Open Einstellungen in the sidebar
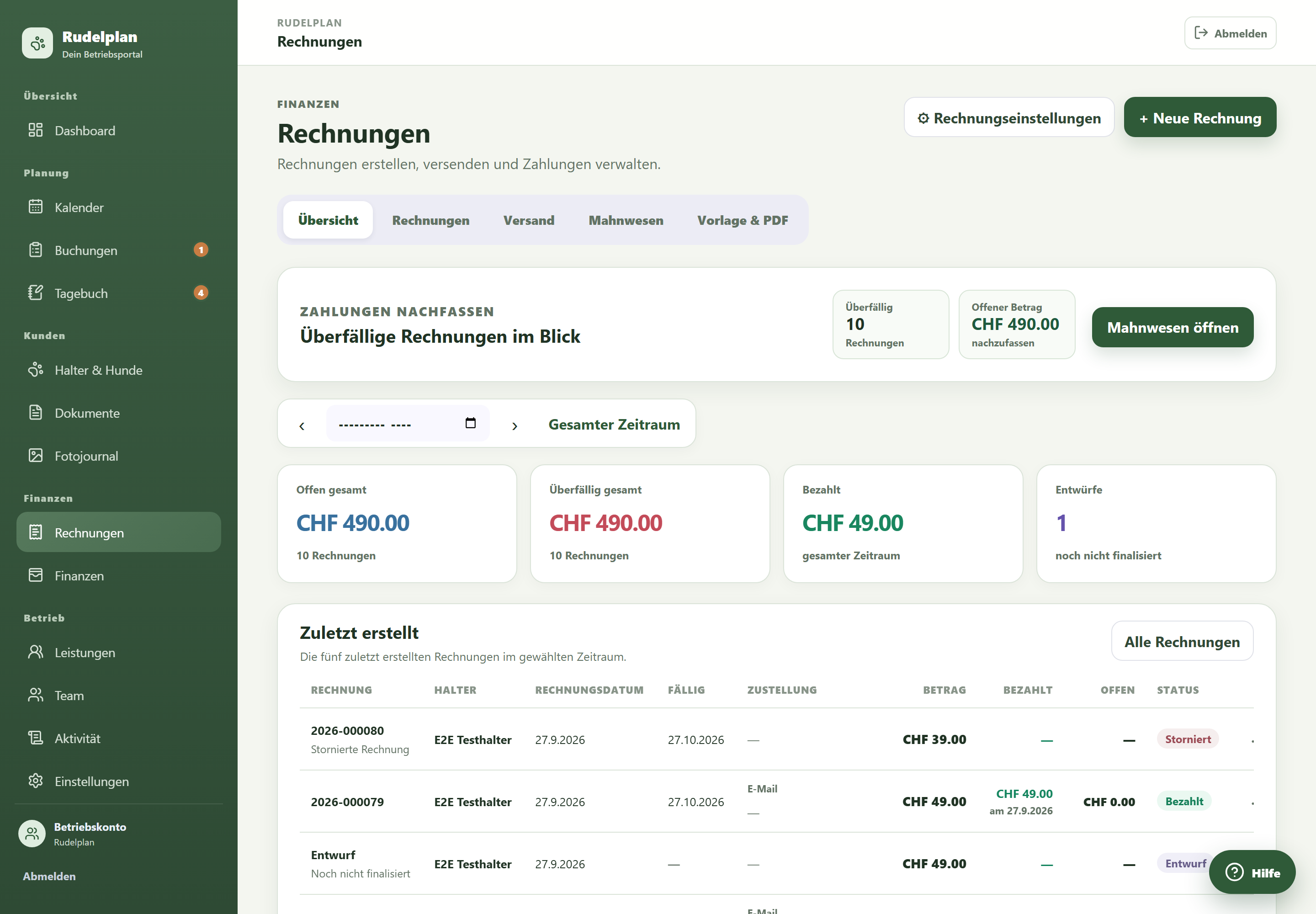The height and width of the screenshot is (914, 1316). tap(118, 781)
